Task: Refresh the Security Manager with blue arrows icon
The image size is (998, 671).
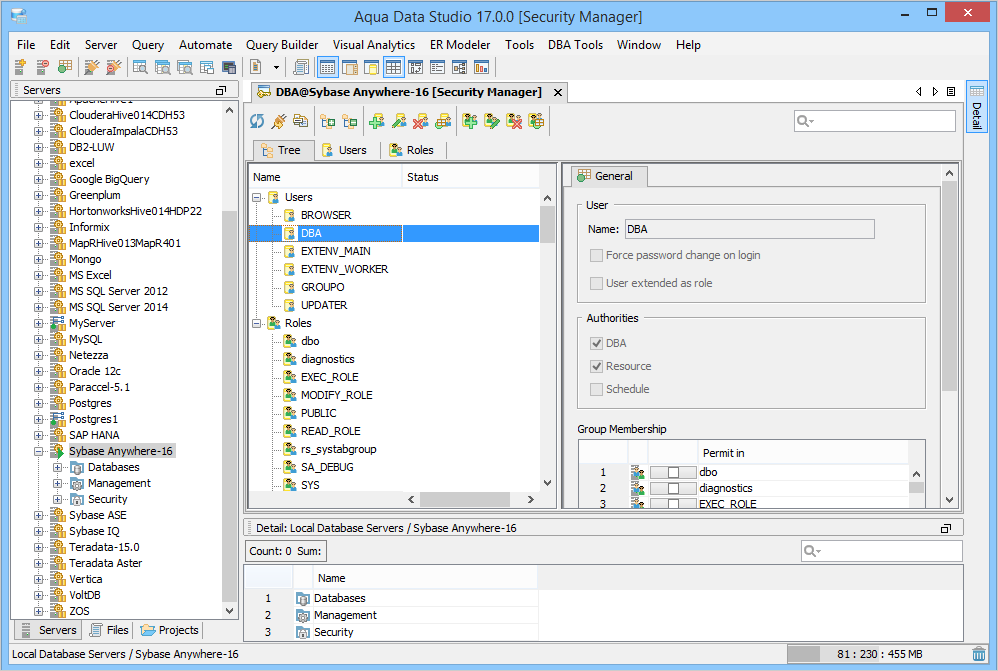Action: (x=257, y=121)
